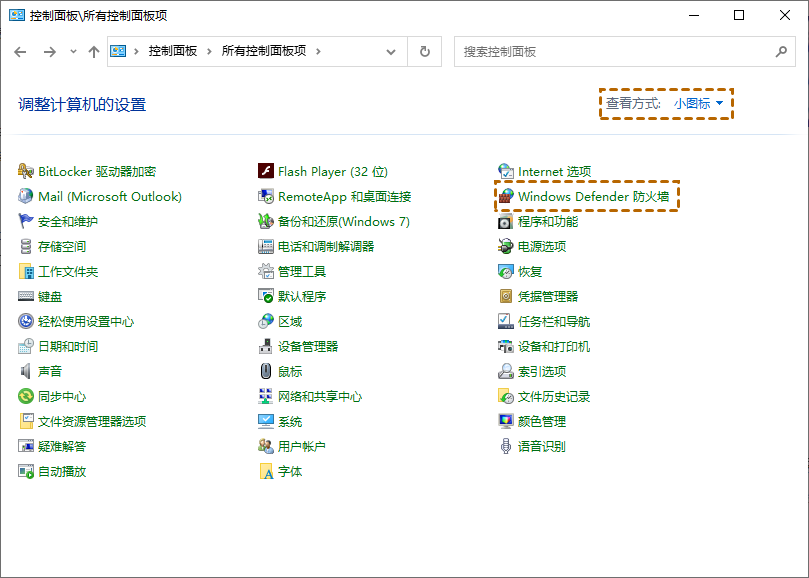Open the 自动播放 link
Image resolution: width=809 pixels, height=578 pixels.
tap(62, 471)
